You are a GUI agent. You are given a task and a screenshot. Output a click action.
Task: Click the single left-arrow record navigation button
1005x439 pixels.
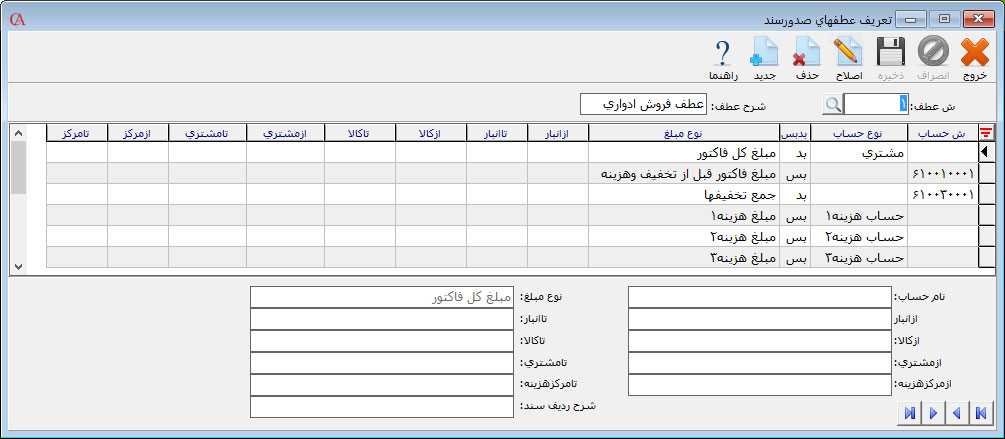tap(957, 412)
